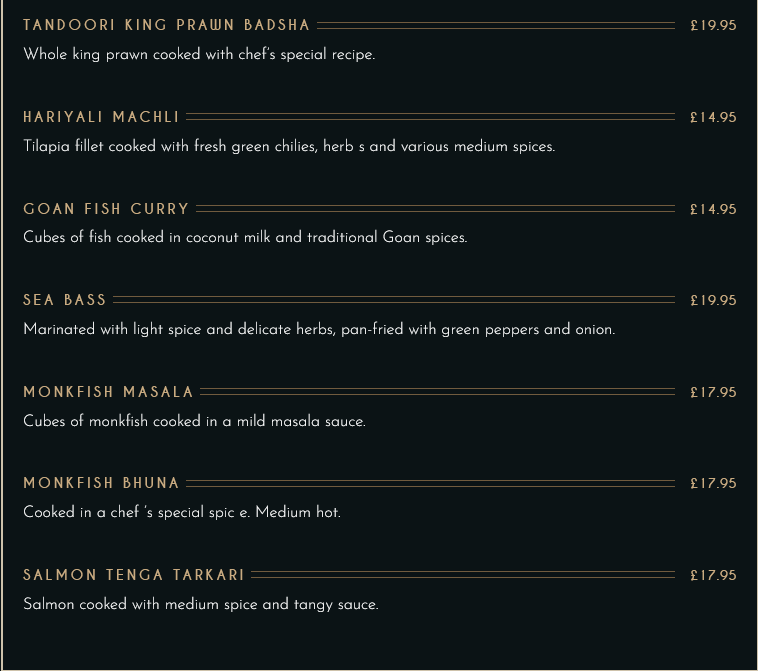Click the salmon tangy sauce description
The image size is (758, 671).
201,604
